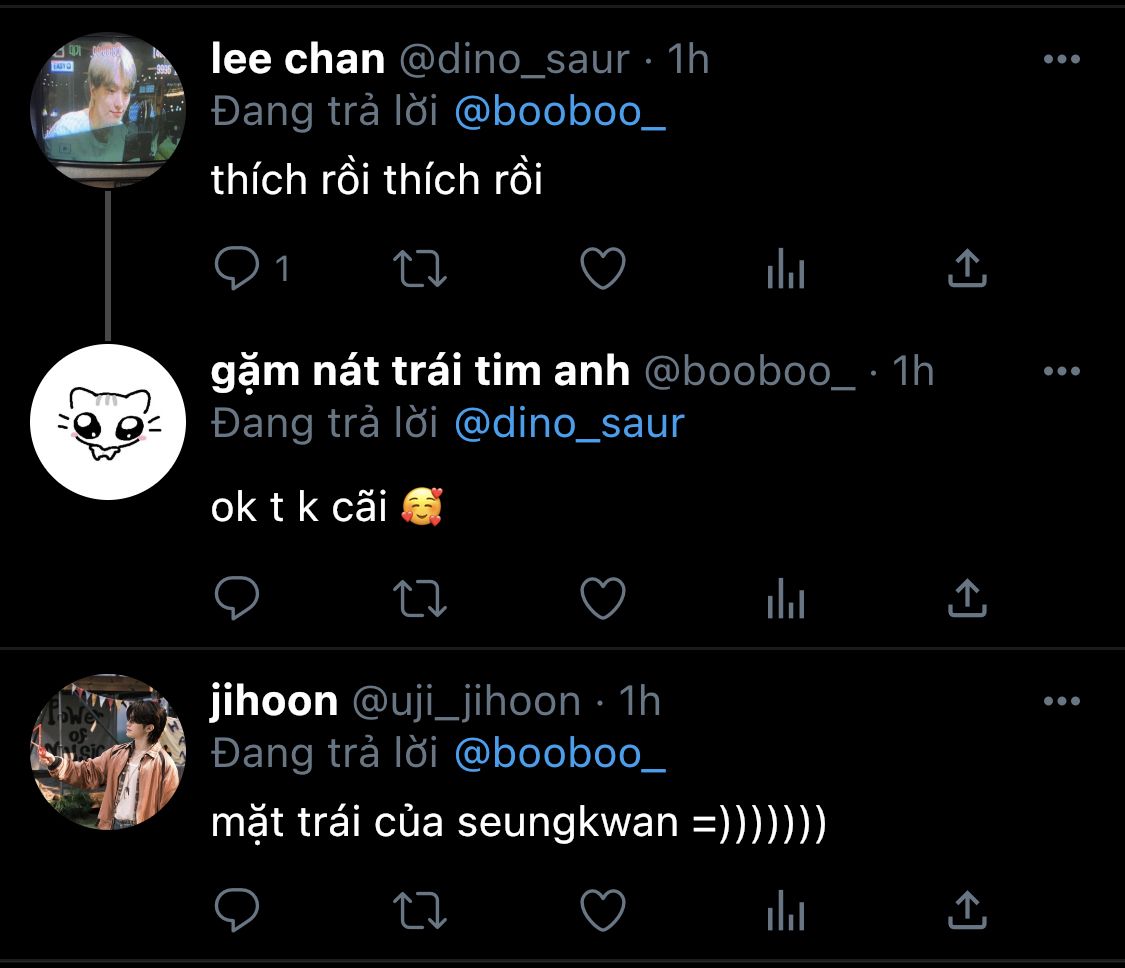Reply to lee chan's tweet

click(x=237, y=268)
